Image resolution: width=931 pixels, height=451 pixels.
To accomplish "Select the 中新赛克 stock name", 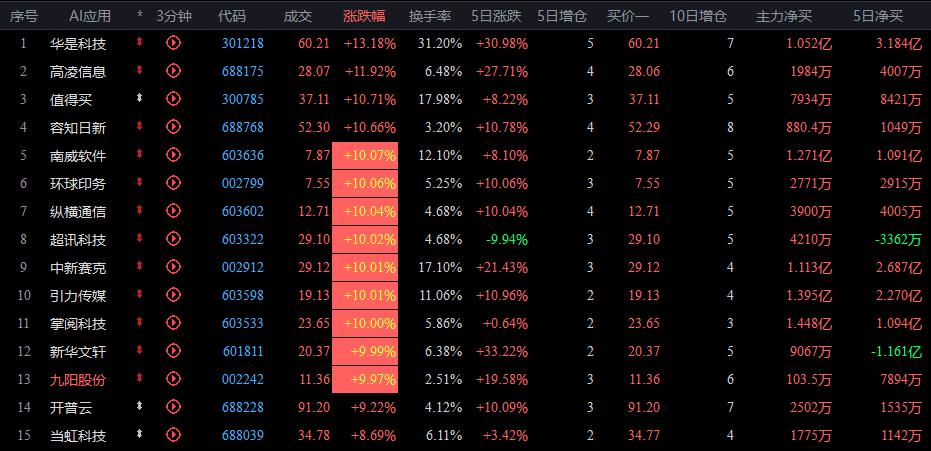I will point(78,268).
